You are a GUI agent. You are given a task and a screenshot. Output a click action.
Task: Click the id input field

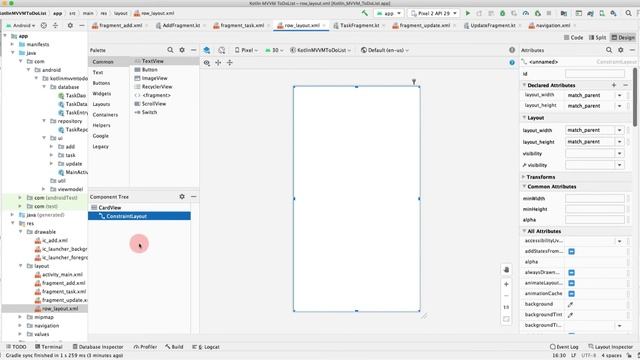[x=595, y=73]
